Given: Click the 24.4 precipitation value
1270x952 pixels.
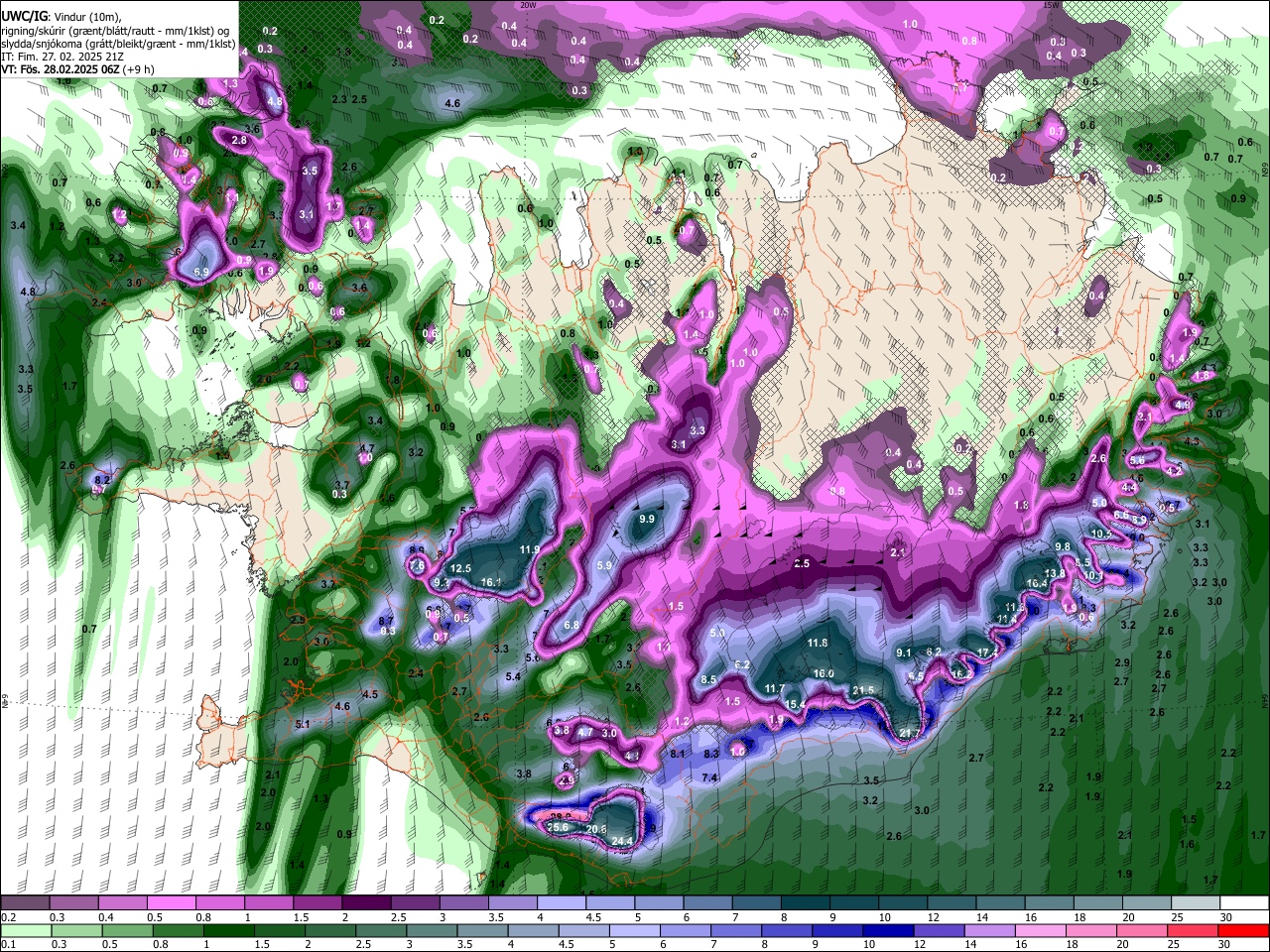Looking at the screenshot, I should (622, 842).
